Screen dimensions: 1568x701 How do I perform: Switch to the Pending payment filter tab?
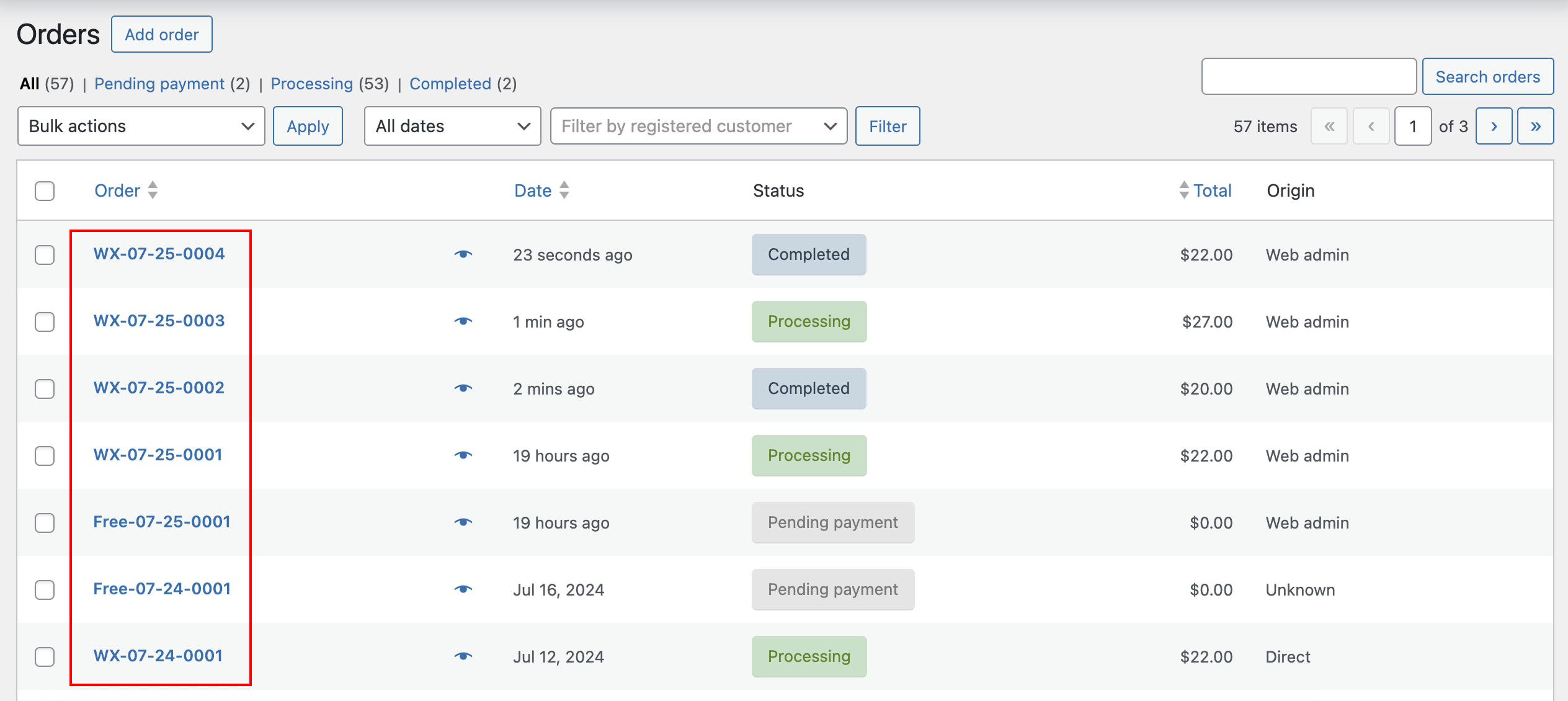pyautogui.click(x=159, y=83)
